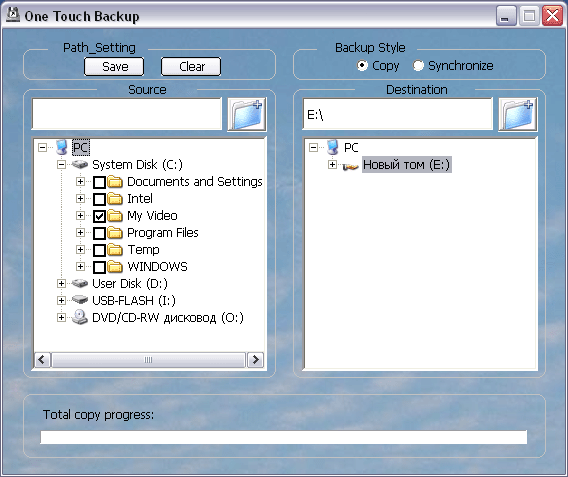568x477 pixels.
Task: Click the Clear path setting button
Action: coord(191,66)
